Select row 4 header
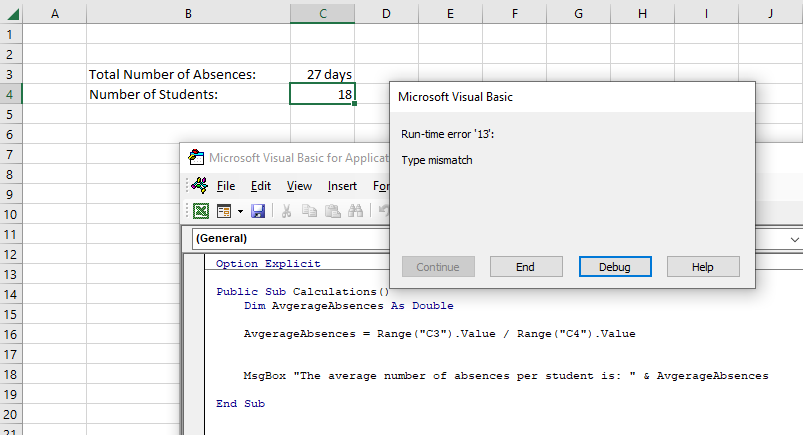 coord(10,94)
